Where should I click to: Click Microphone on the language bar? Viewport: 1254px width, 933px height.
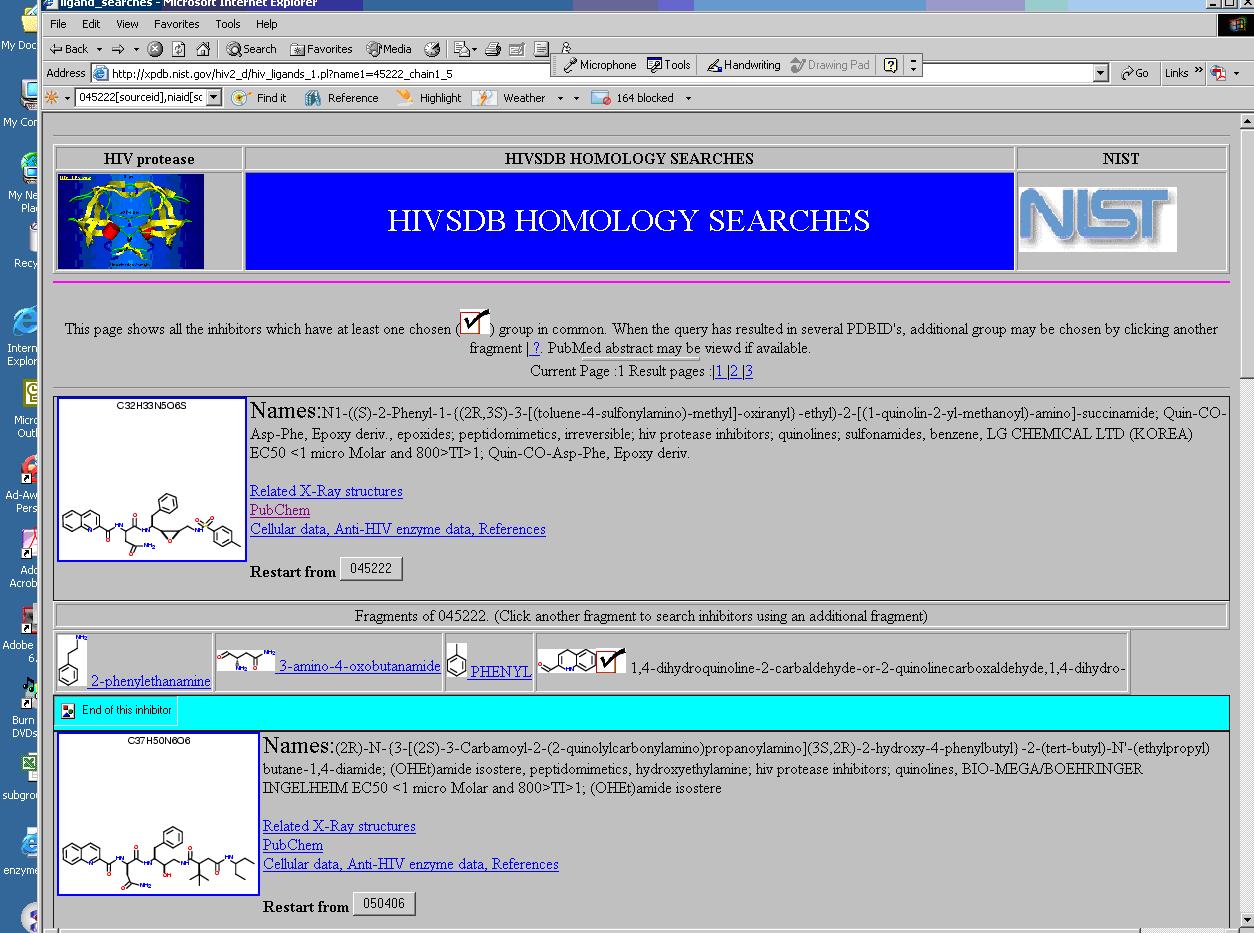(599, 65)
